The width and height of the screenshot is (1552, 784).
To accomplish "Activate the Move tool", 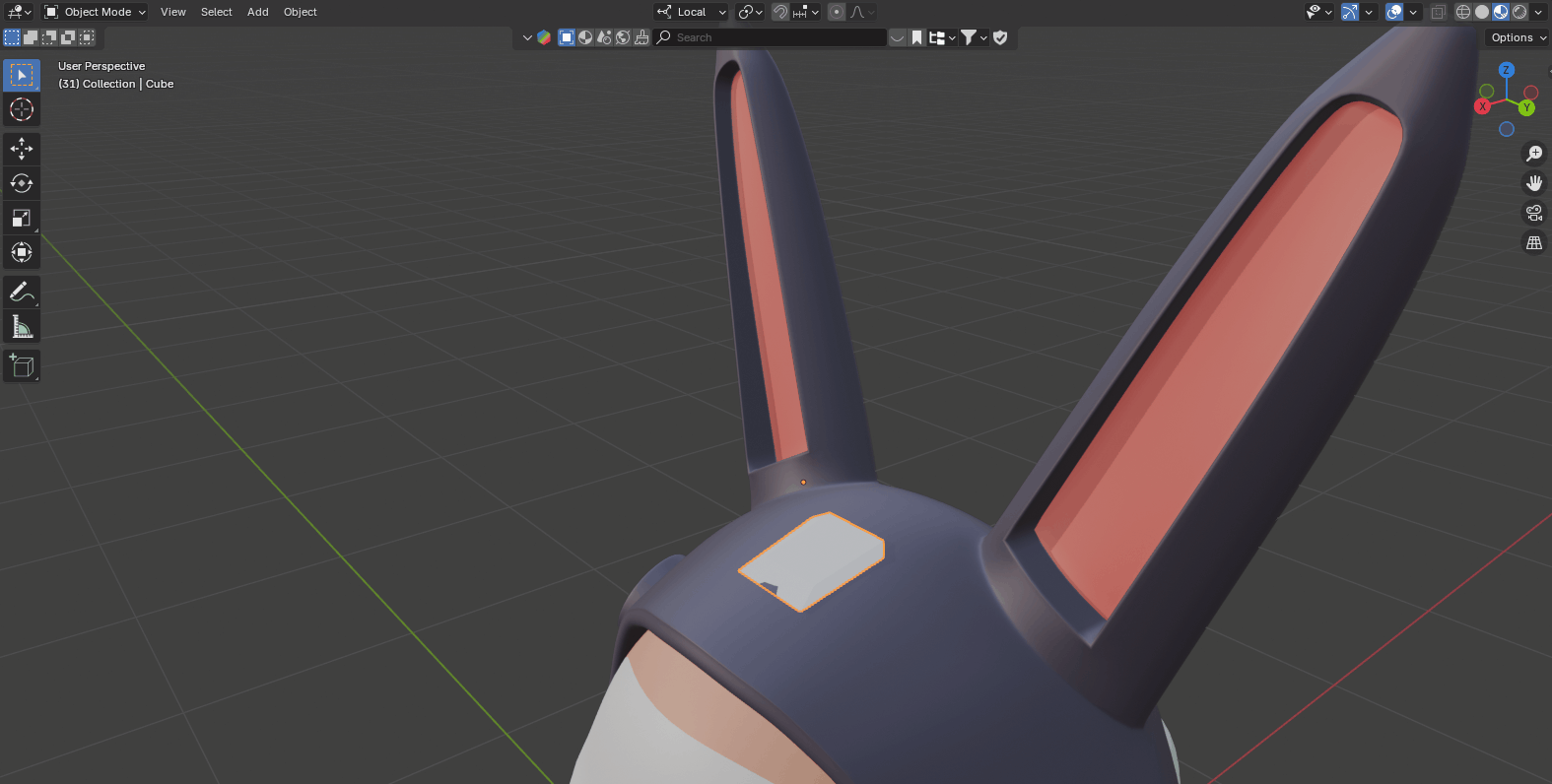I will (22, 149).
